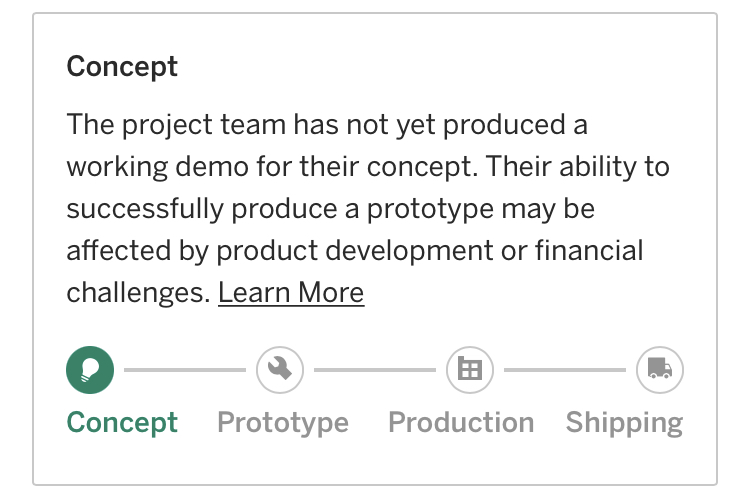Click the green Concept lightbulb icon
This screenshot has width=750, height=492.
[x=90, y=370]
